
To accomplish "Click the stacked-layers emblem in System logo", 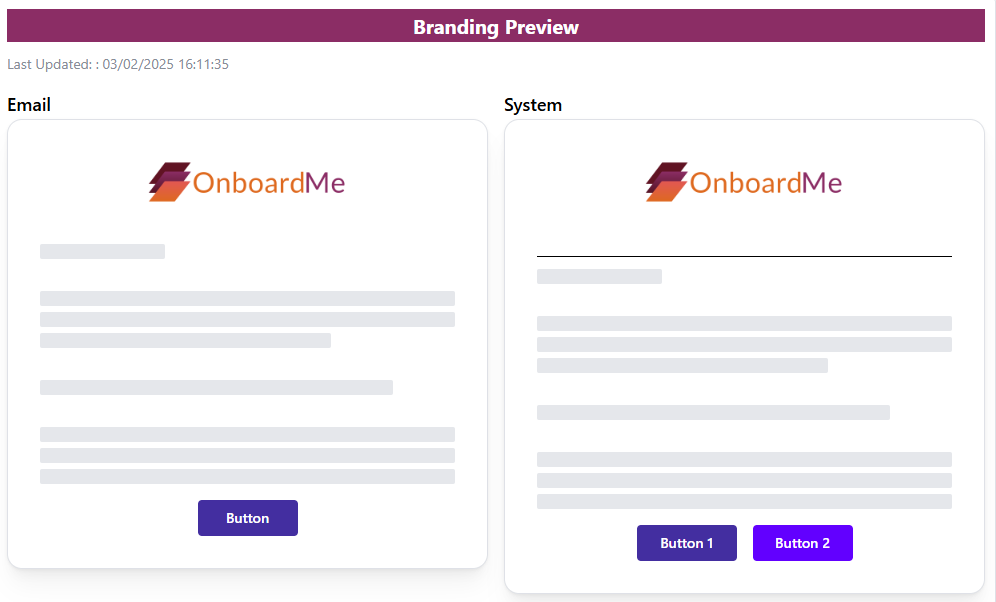I will (x=666, y=182).
